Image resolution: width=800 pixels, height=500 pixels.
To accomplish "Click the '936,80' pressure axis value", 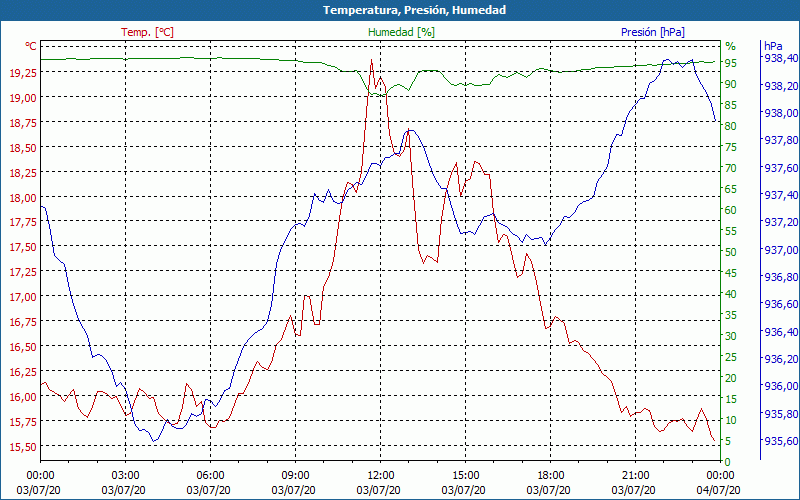I will point(781,277).
